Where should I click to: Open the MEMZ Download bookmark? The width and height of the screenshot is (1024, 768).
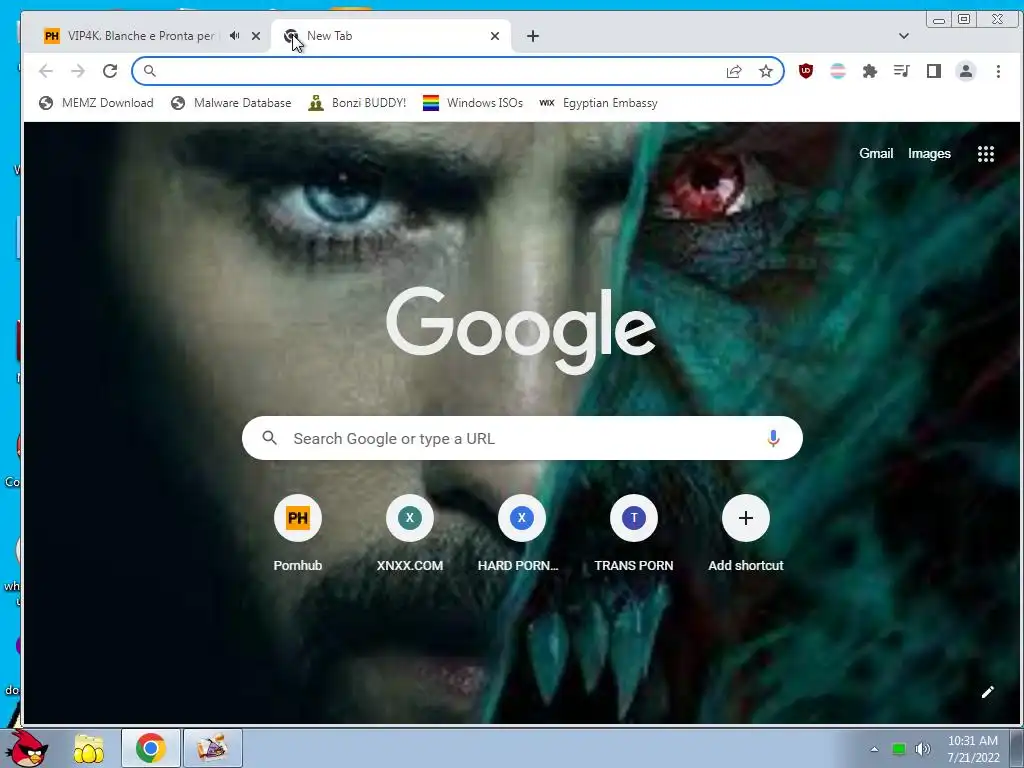(96, 103)
